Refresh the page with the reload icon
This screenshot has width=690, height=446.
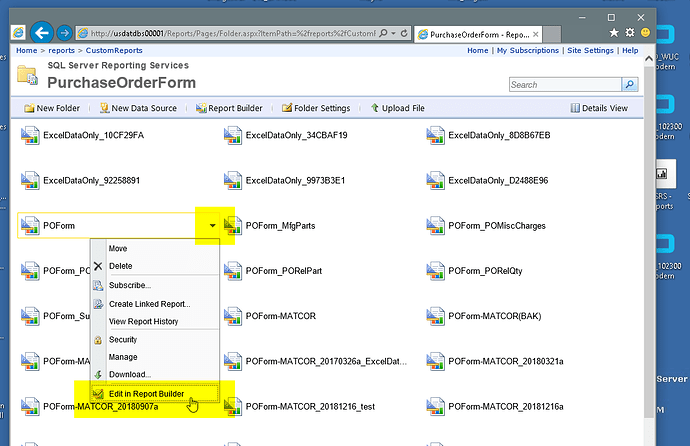coord(404,33)
